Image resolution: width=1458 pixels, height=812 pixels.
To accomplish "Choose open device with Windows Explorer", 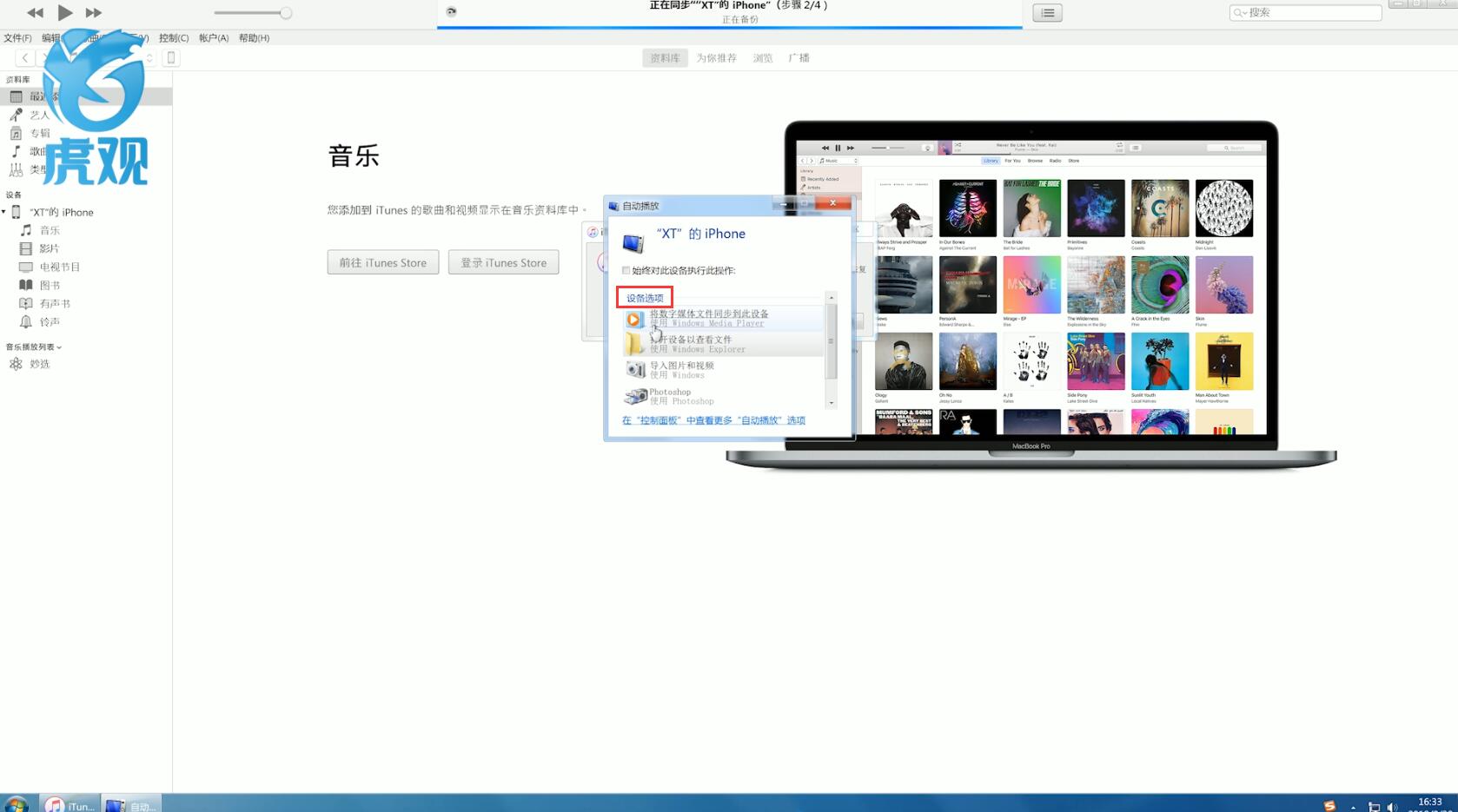I will [x=723, y=344].
